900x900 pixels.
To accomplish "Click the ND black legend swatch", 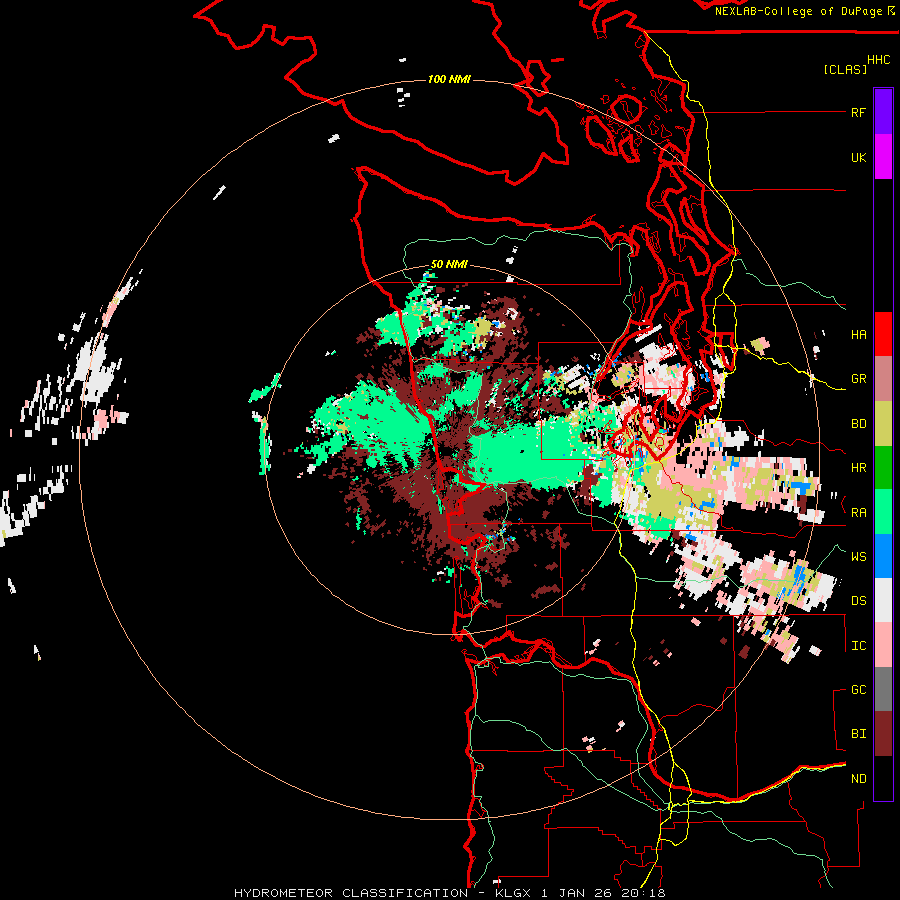I will pos(883,778).
